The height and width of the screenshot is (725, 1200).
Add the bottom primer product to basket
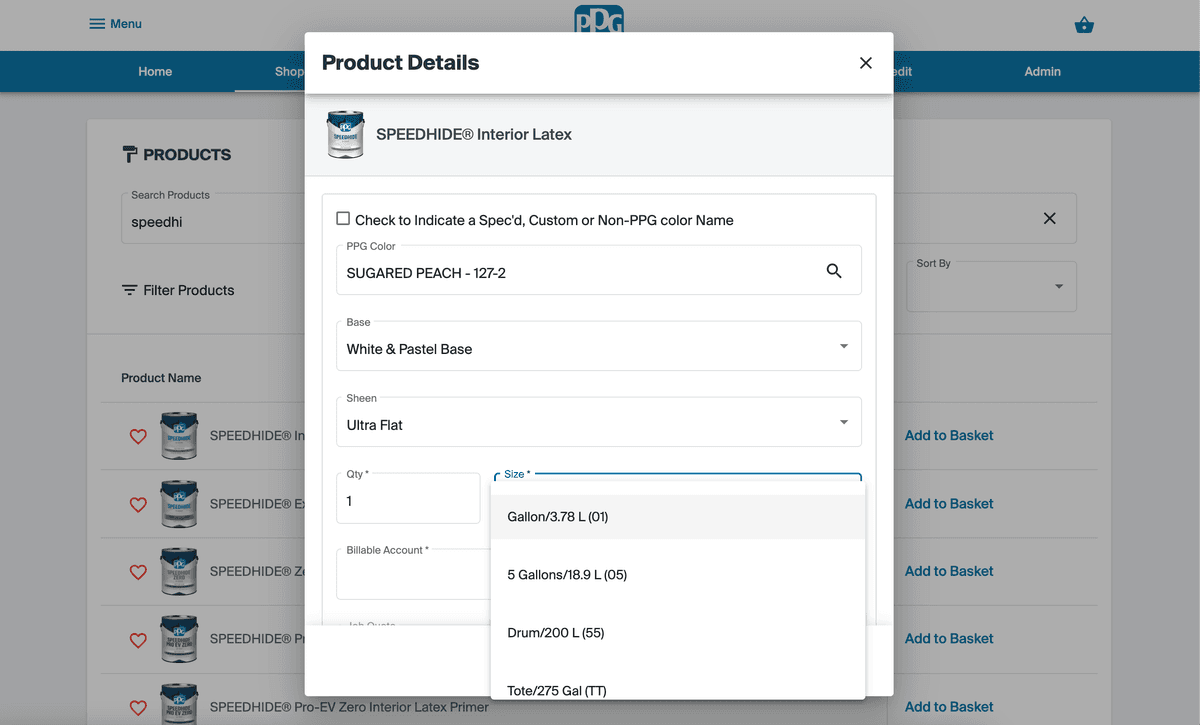click(x=948, y=706)
